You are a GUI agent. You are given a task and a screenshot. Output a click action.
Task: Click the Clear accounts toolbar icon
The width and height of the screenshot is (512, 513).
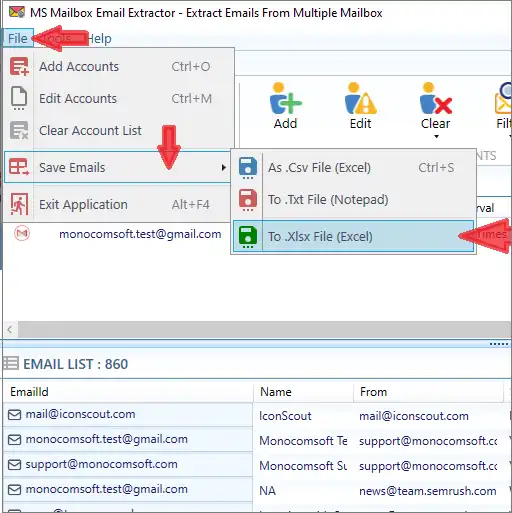436,99
